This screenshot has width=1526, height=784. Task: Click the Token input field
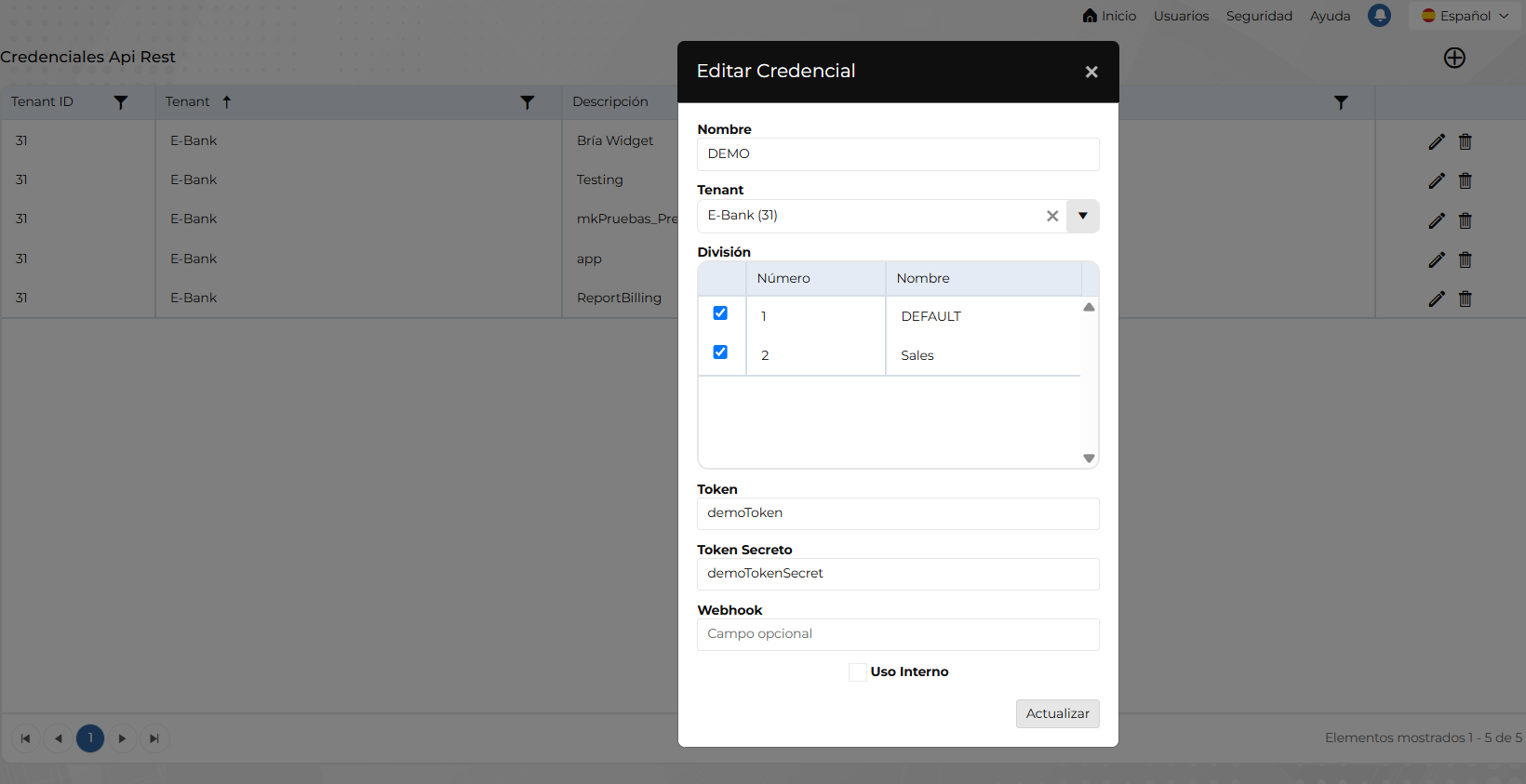click(898, 513)
